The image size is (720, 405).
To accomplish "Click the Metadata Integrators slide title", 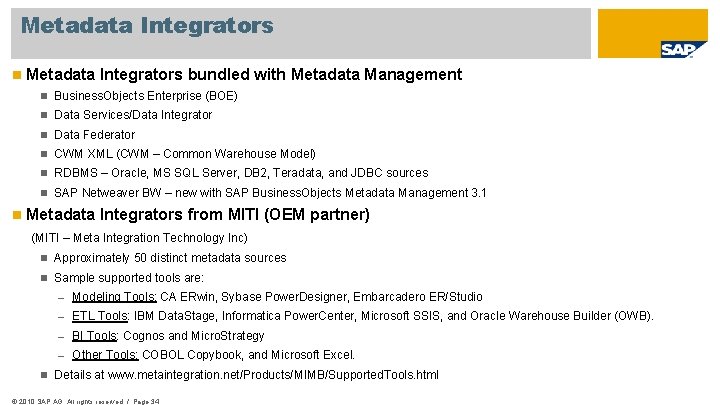I will point(146,25).
